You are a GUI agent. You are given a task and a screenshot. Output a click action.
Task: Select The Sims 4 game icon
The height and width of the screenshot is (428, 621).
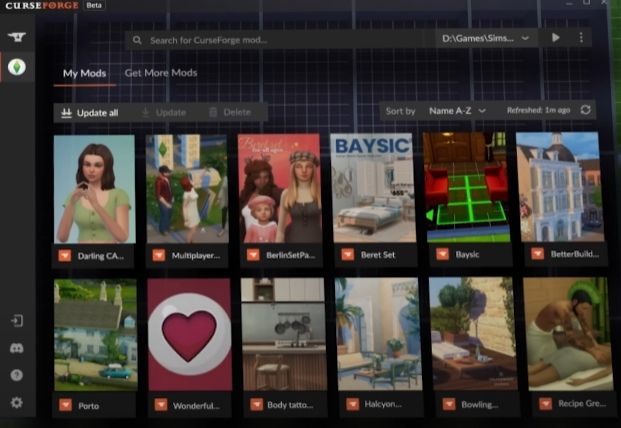pyautogui.click(x=17, y=67)
